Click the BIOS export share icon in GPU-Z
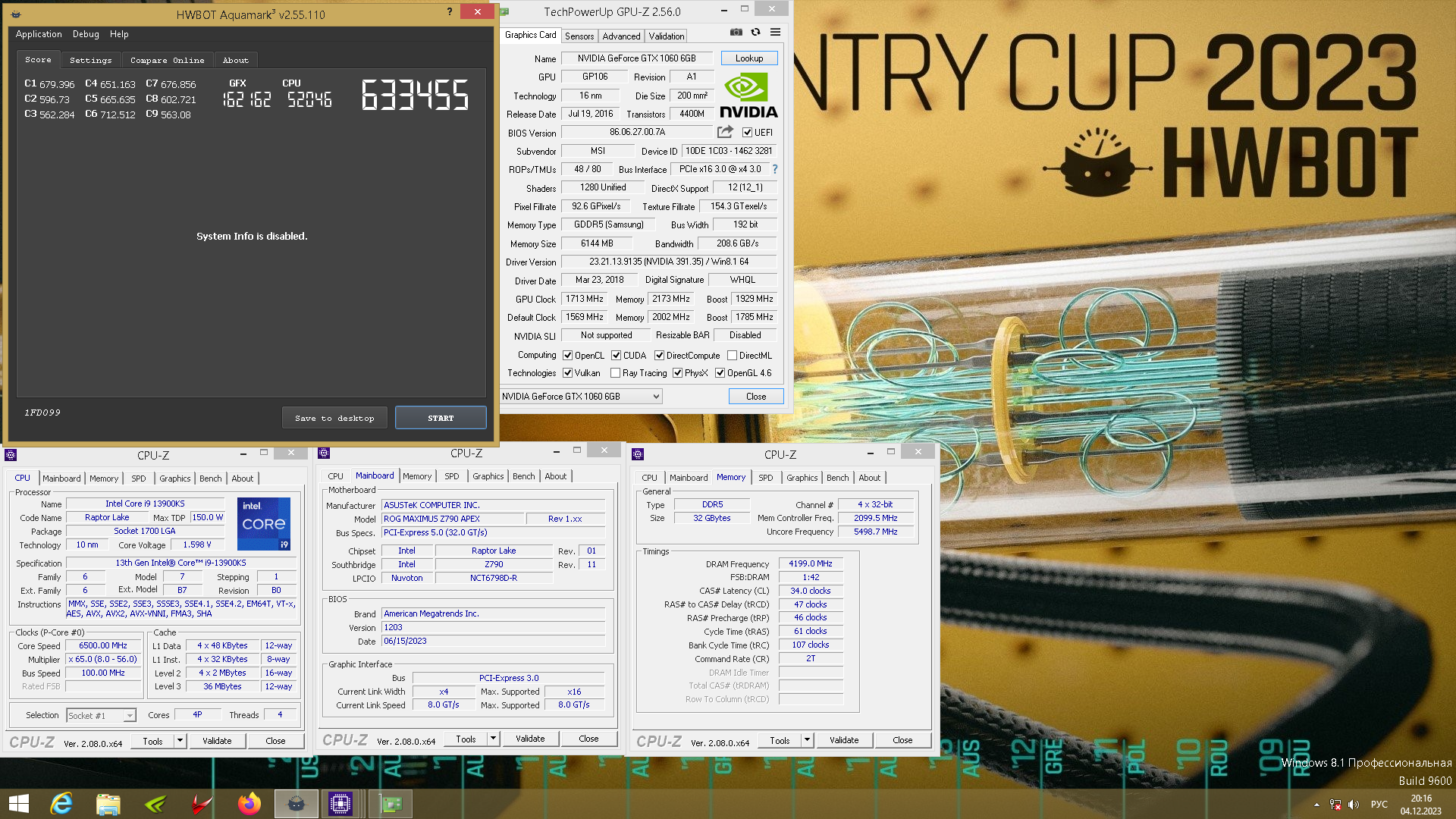1456x819 pixels. click(725, 132)
